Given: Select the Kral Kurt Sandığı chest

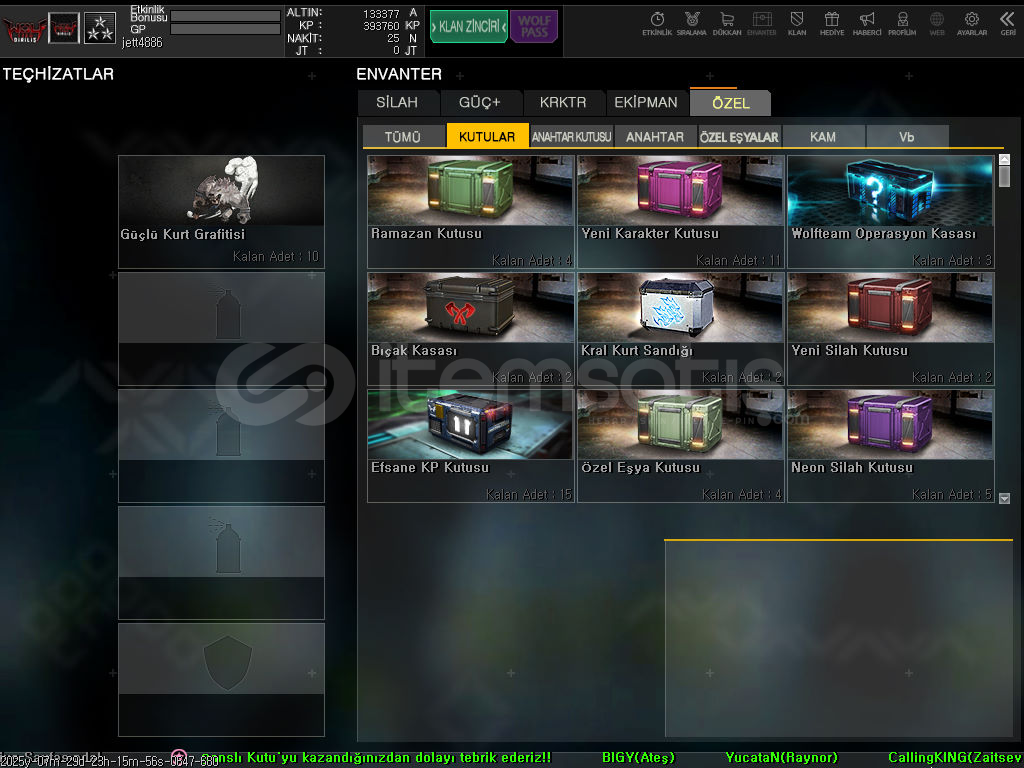Looking at the screenshot, I should click(680, 328).
